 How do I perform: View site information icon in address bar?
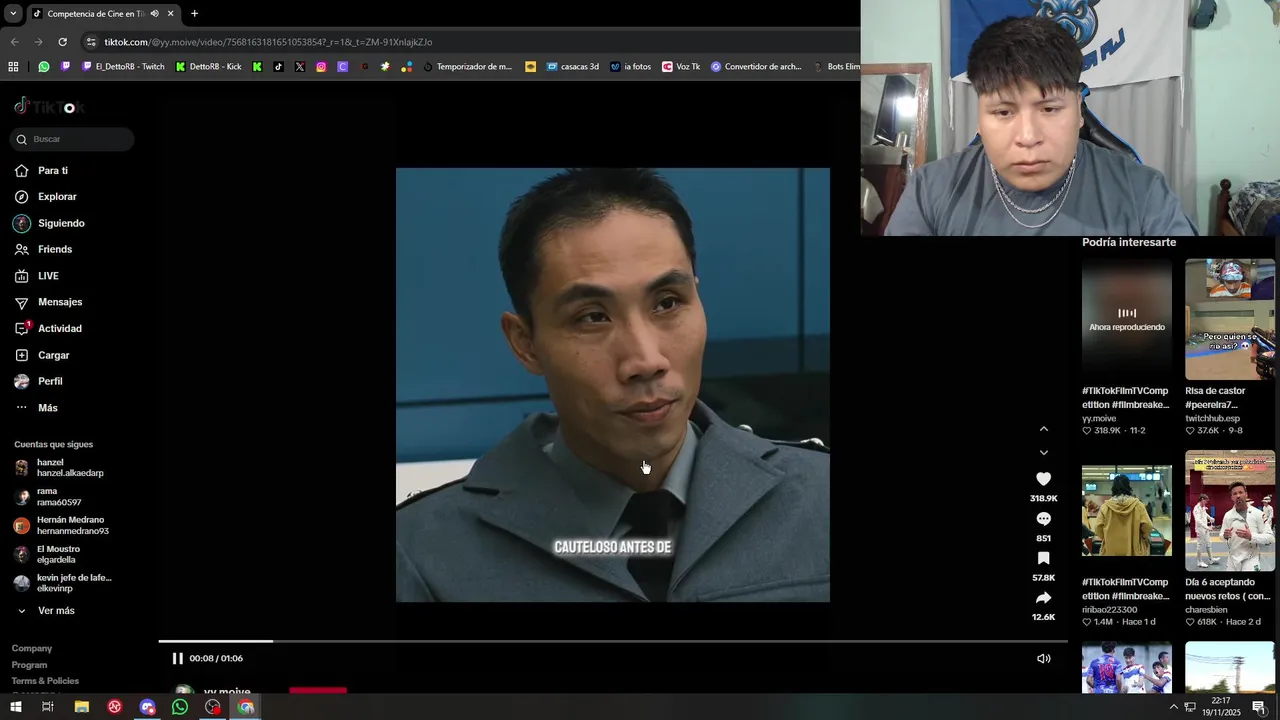pos(91,42)
